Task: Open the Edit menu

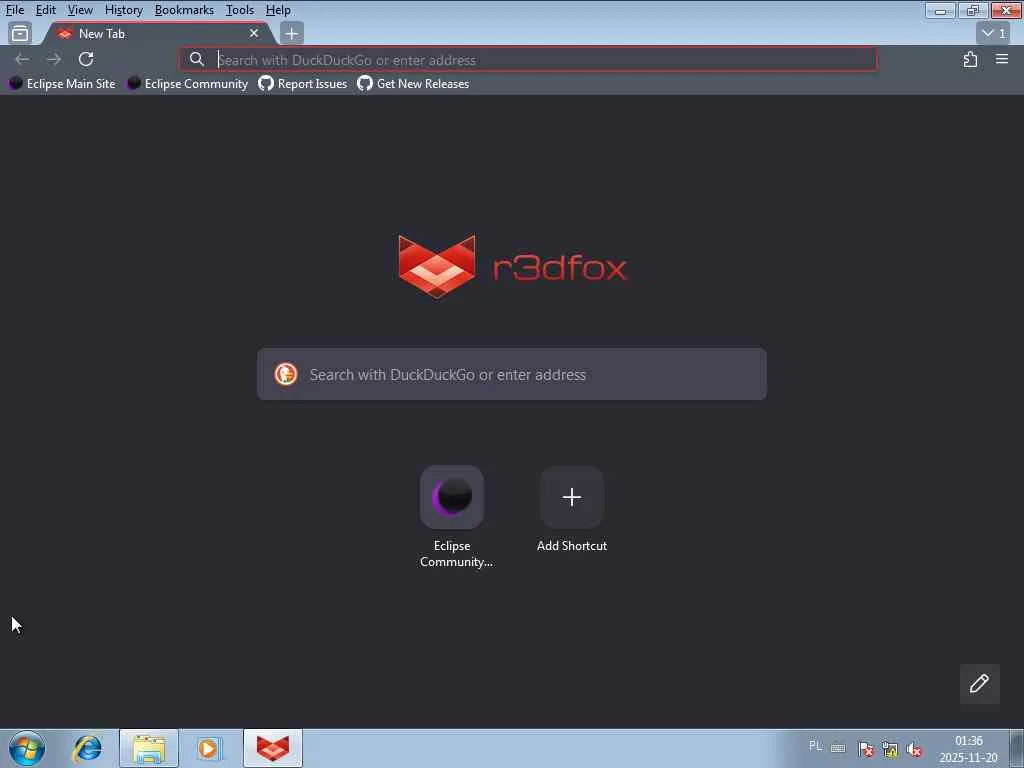Action: [46, 10]
